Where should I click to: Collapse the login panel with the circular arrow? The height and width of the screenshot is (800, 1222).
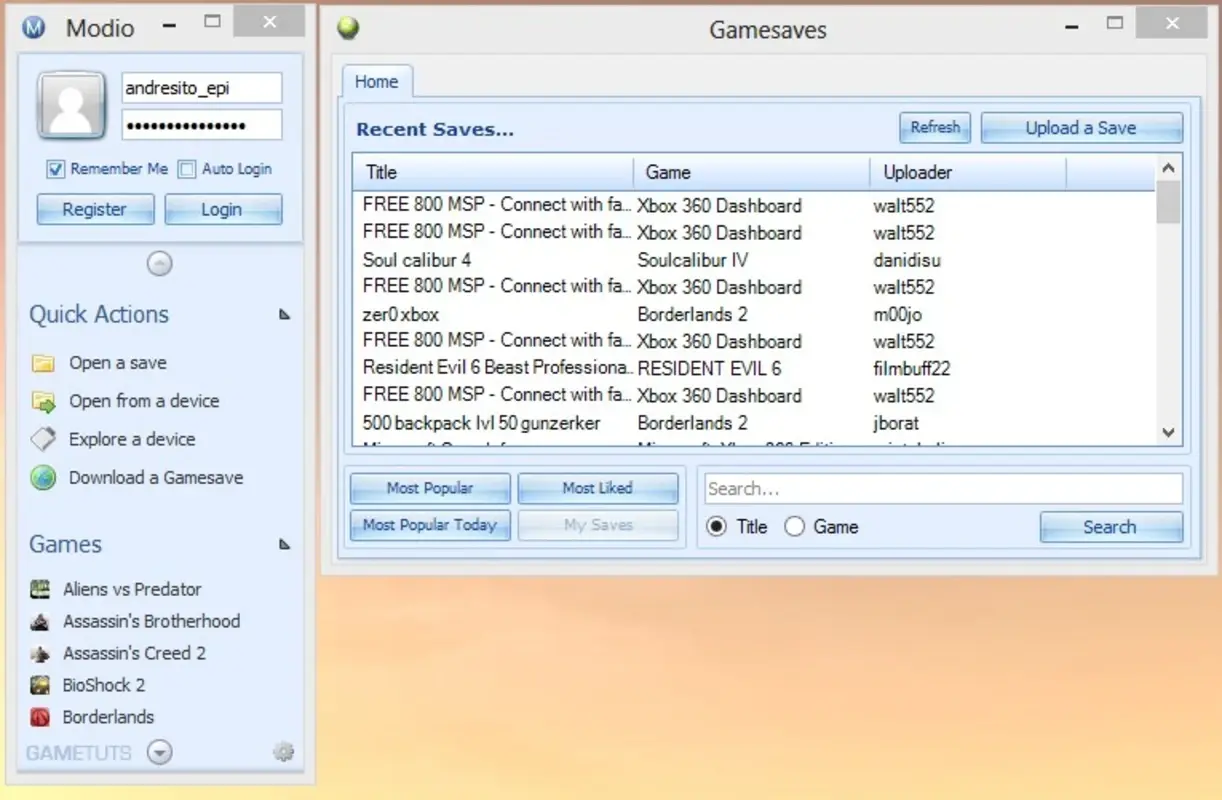pos(159,263)
